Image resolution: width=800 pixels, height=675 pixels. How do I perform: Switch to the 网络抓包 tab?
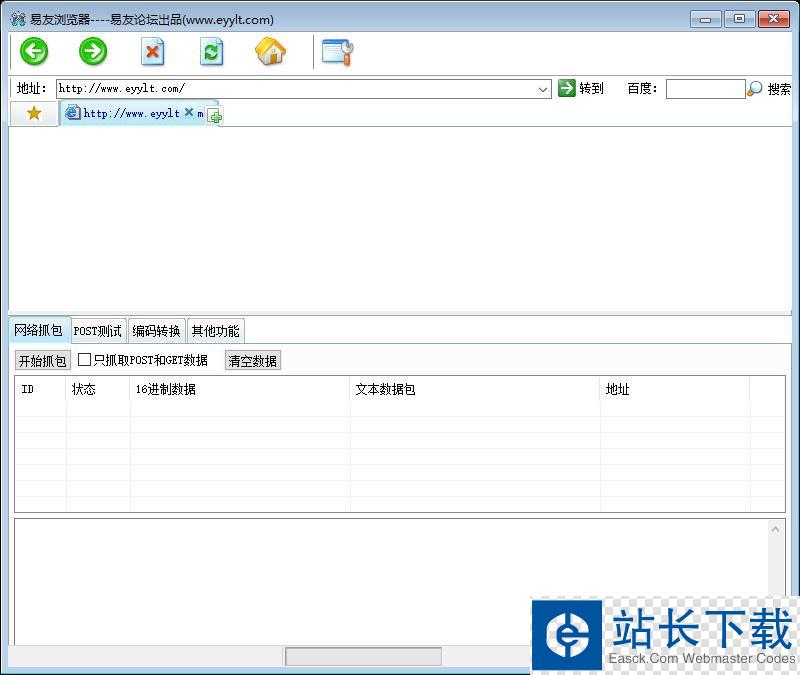click(x=39, y=331)
